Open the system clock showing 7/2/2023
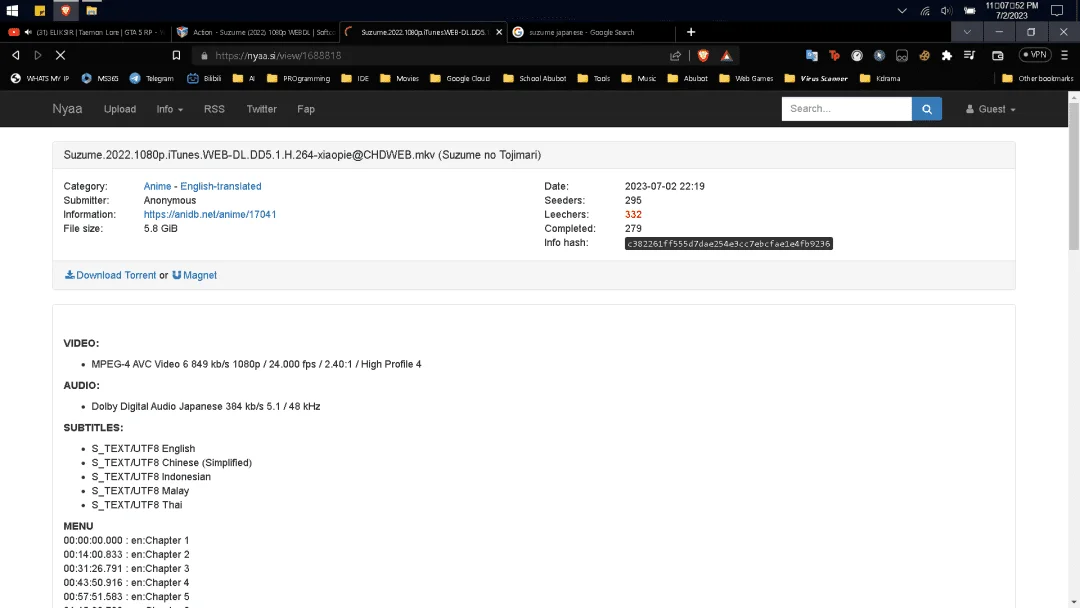This screenshot has height=608, width=1080. point(1011,10)
